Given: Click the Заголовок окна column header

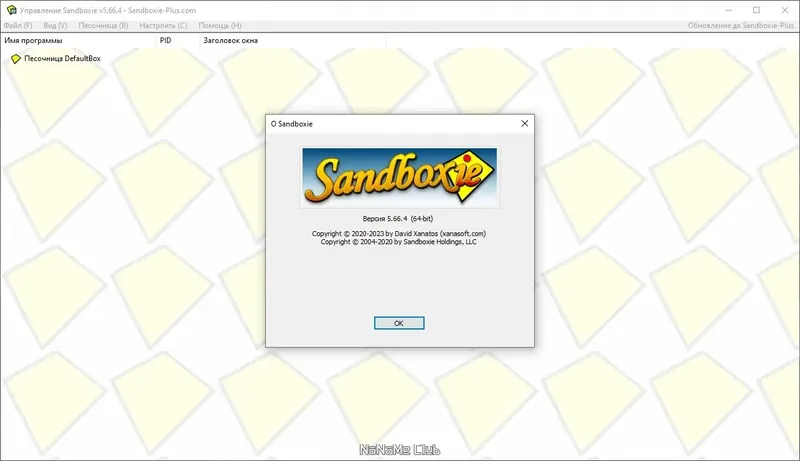Looking at the screenshot, I should click(293, 40).
